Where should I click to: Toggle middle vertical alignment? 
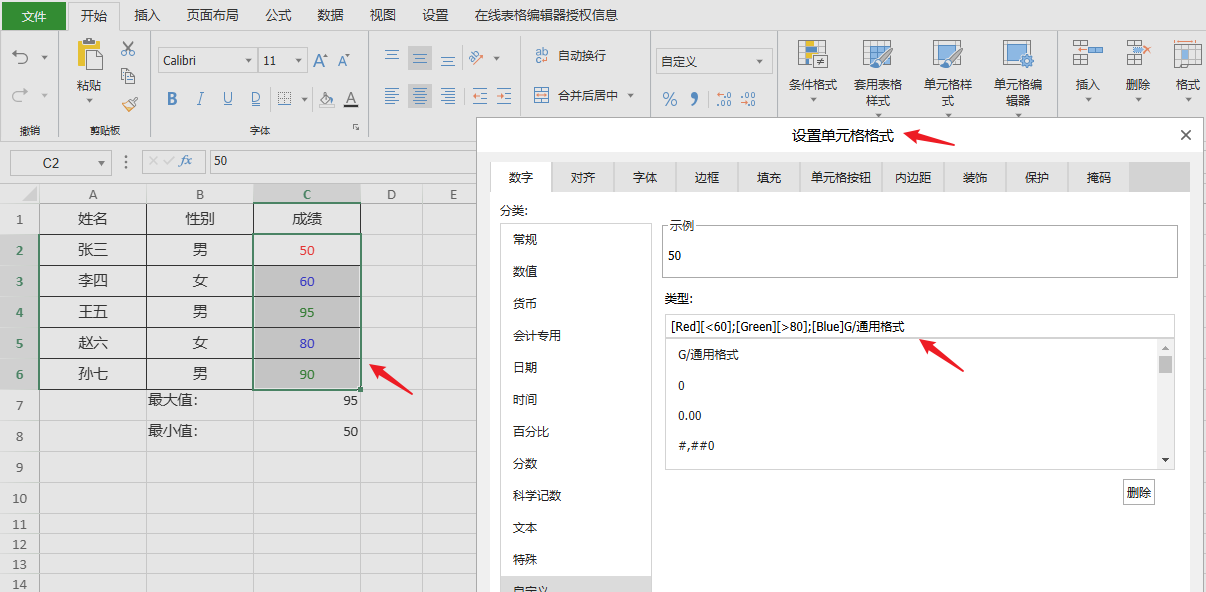420,57
